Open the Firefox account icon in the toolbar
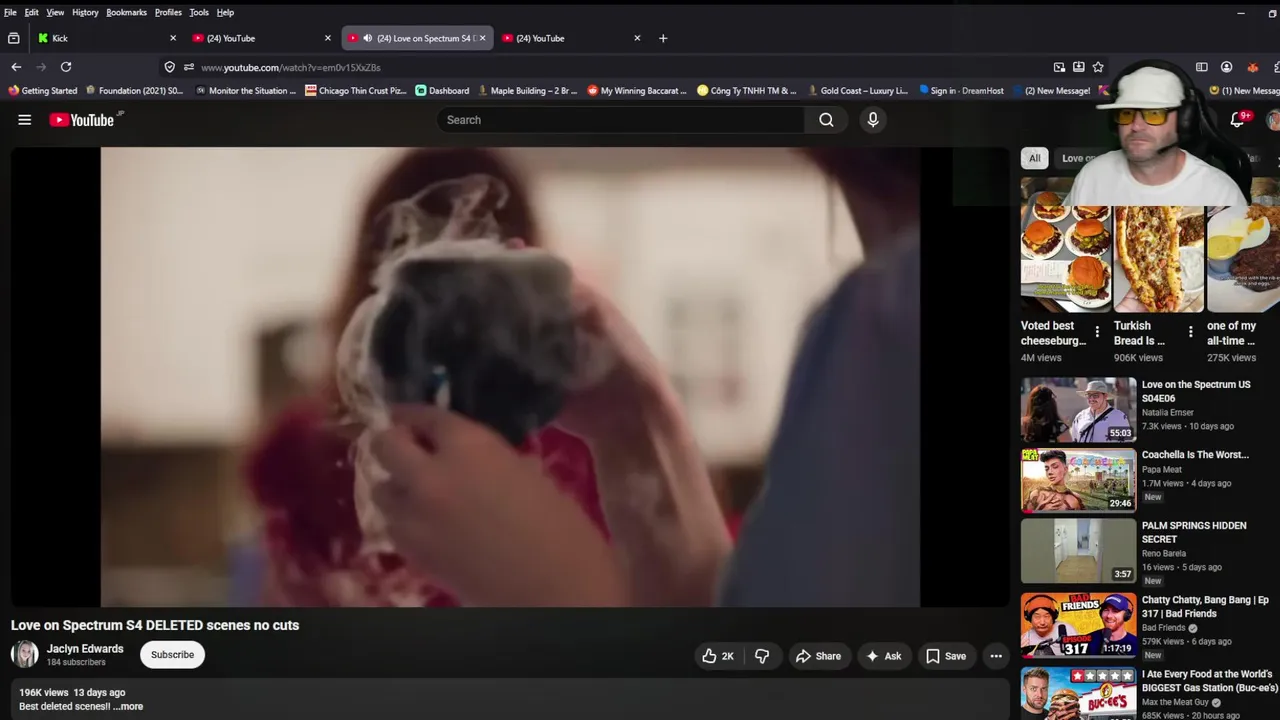This screenshot has width=1280, height=720. tap(1226, 67)
